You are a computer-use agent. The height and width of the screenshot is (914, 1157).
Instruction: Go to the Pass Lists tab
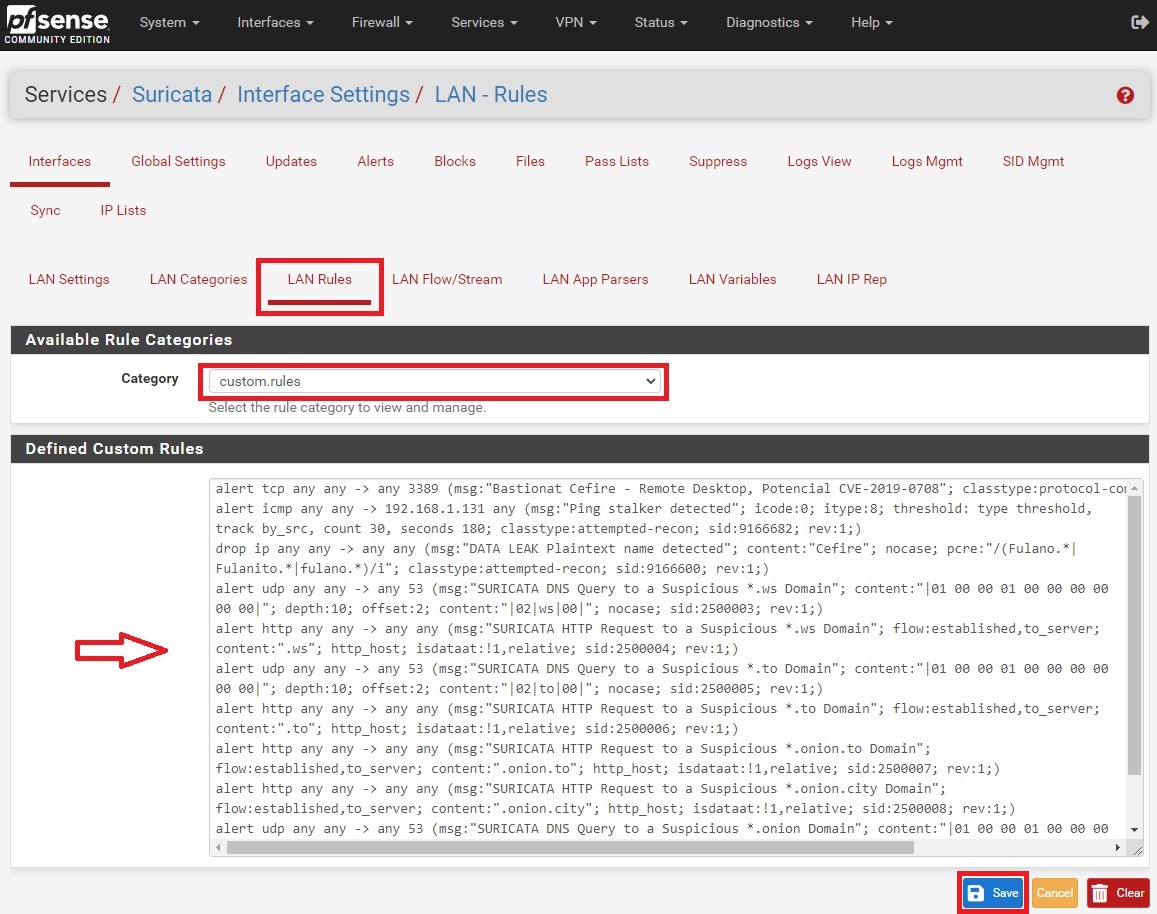tap(616, 162)
